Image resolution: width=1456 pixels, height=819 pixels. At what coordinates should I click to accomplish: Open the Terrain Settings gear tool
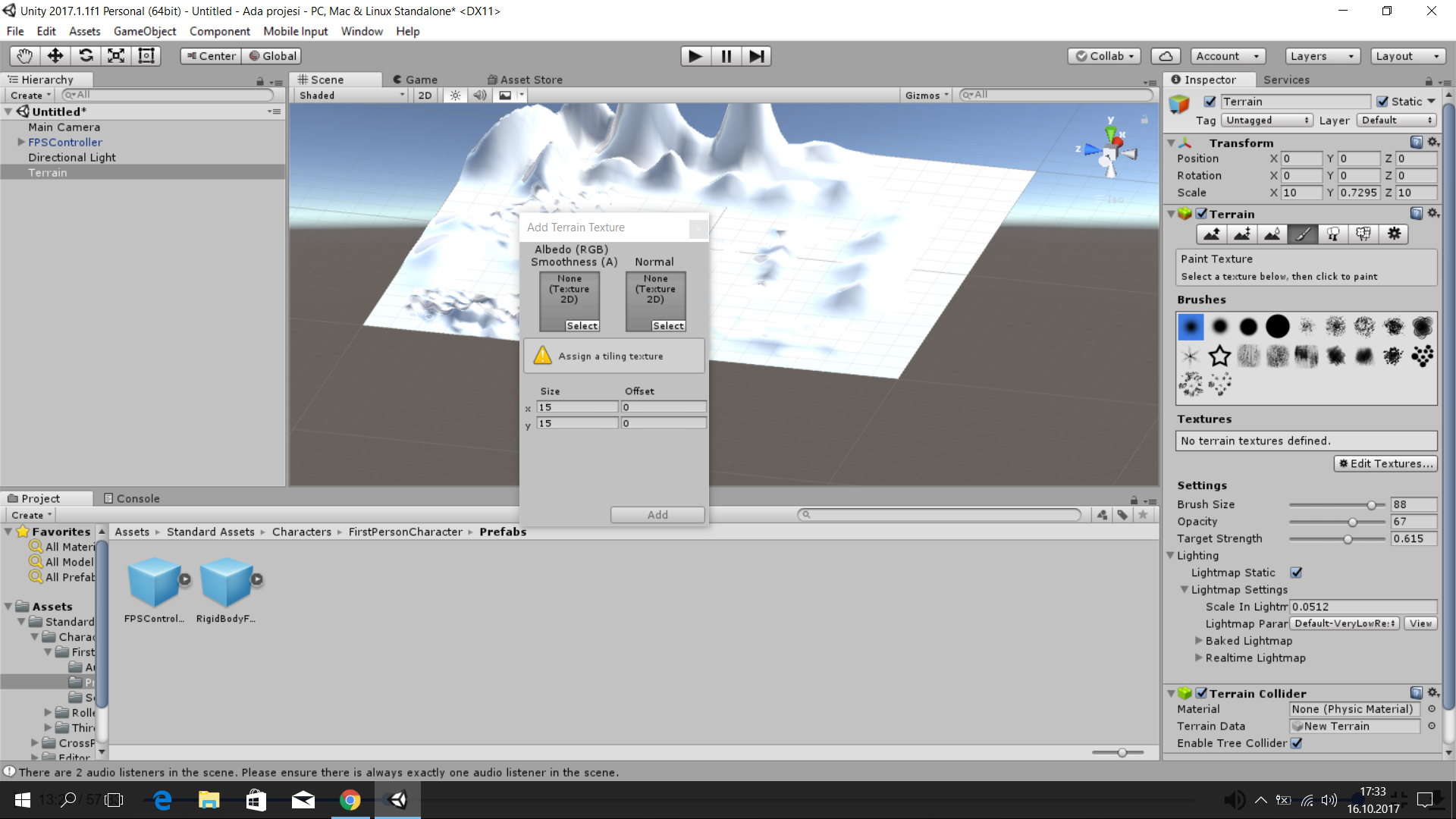click(x=1393, y=234)
